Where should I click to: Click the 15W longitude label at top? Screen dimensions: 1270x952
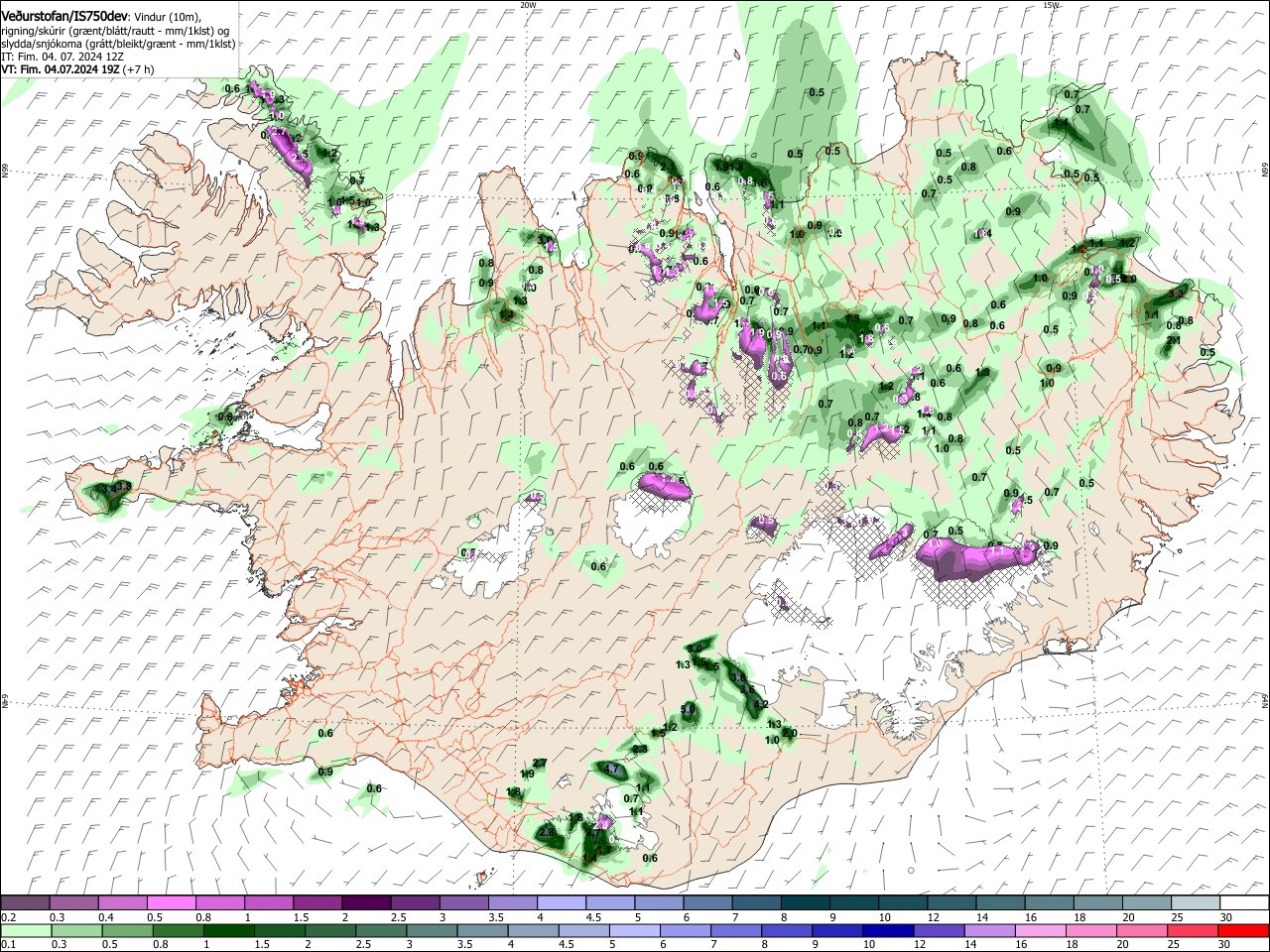click(1052, 5)
